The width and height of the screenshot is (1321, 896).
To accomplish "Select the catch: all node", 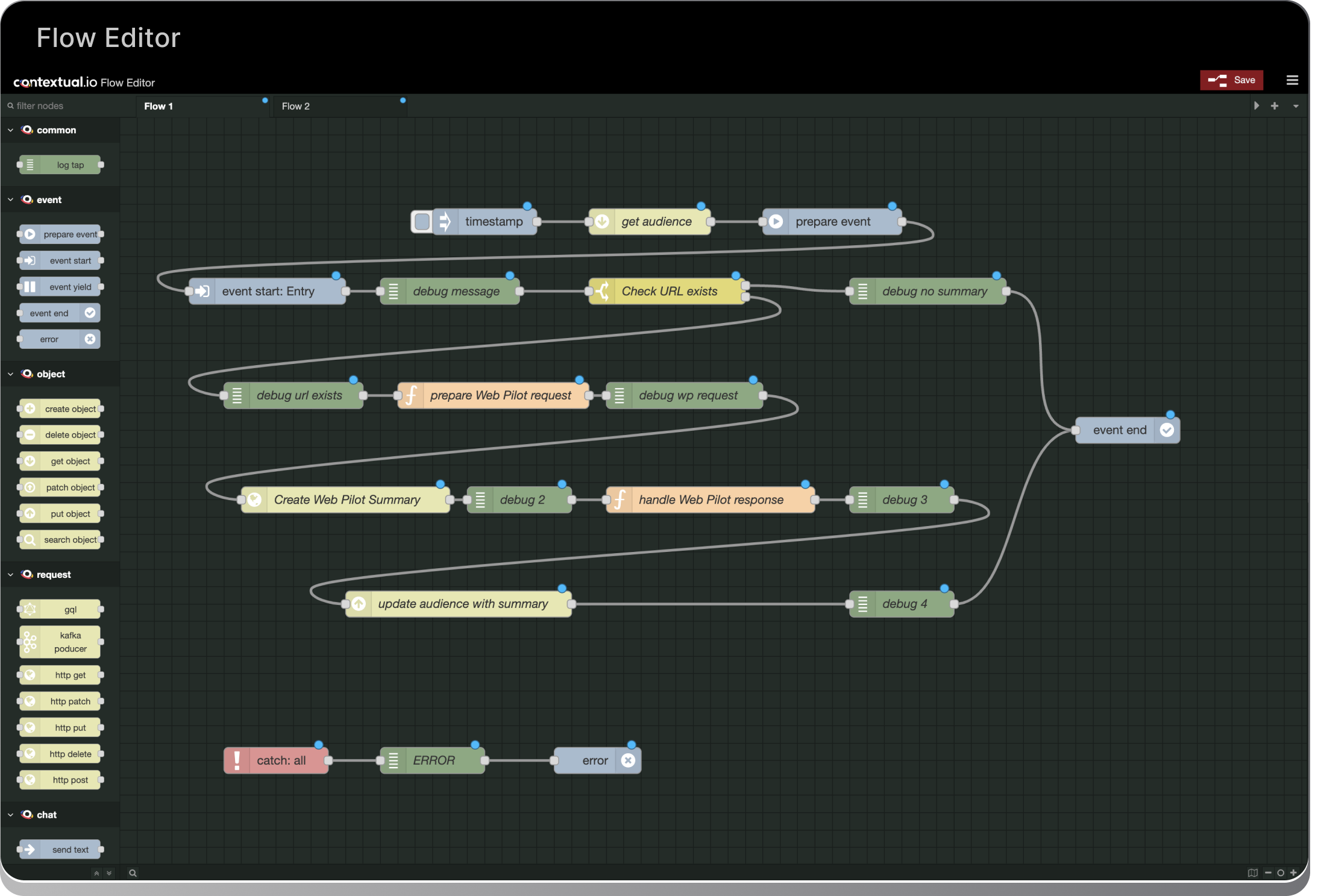I will click(x=276, y=760).
